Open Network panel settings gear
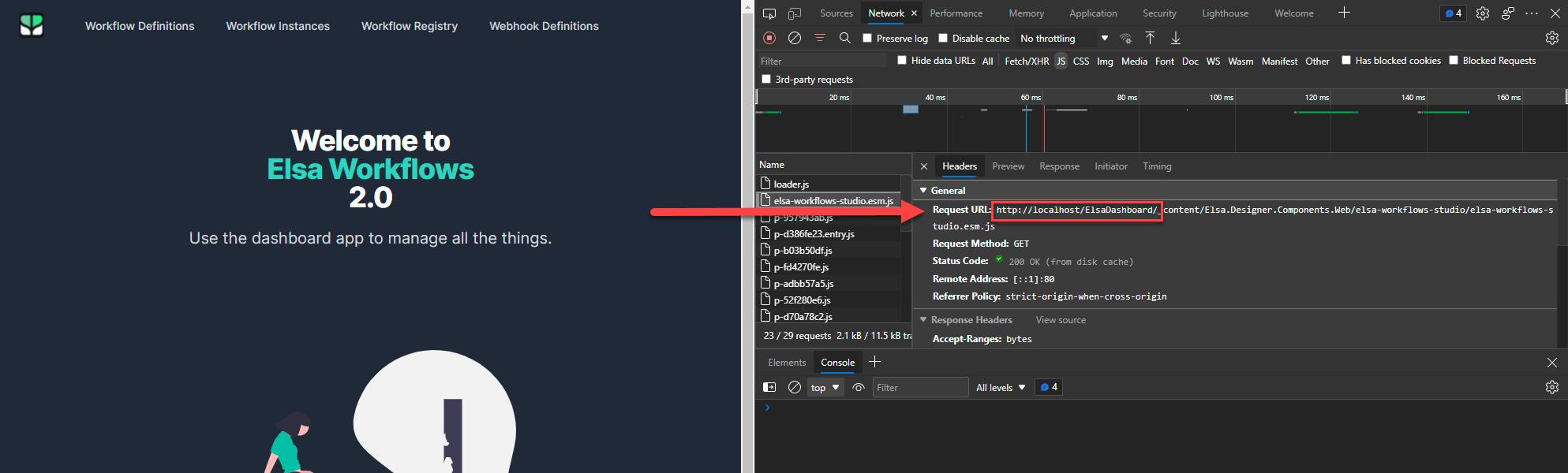This screenshot has width=1568, height=473. [1552, 38]
